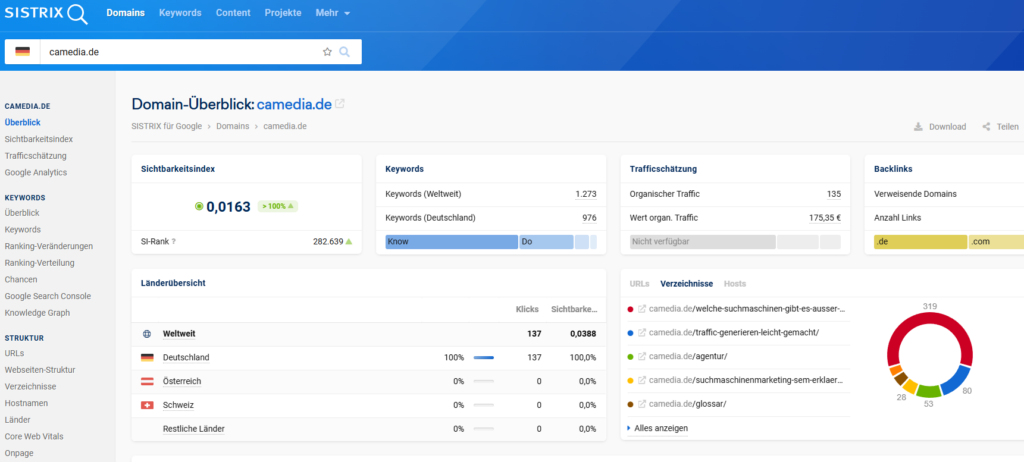
Task: Open the Content menu
Action: coord(233,13)
